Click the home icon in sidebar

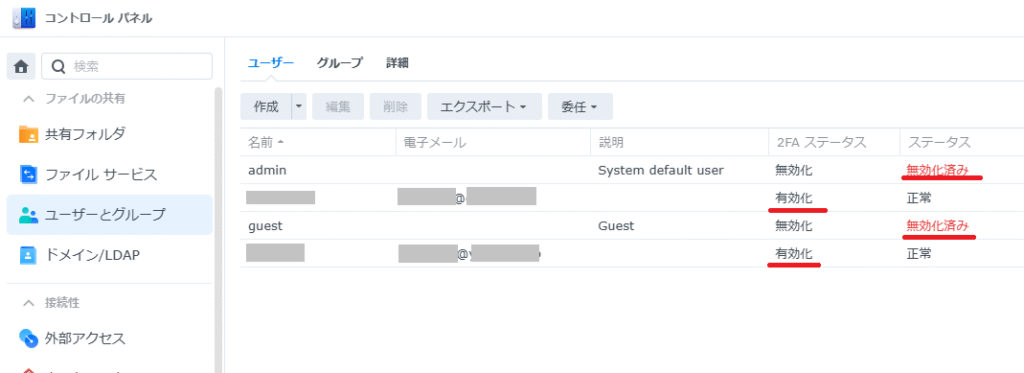tap(21, 67)
